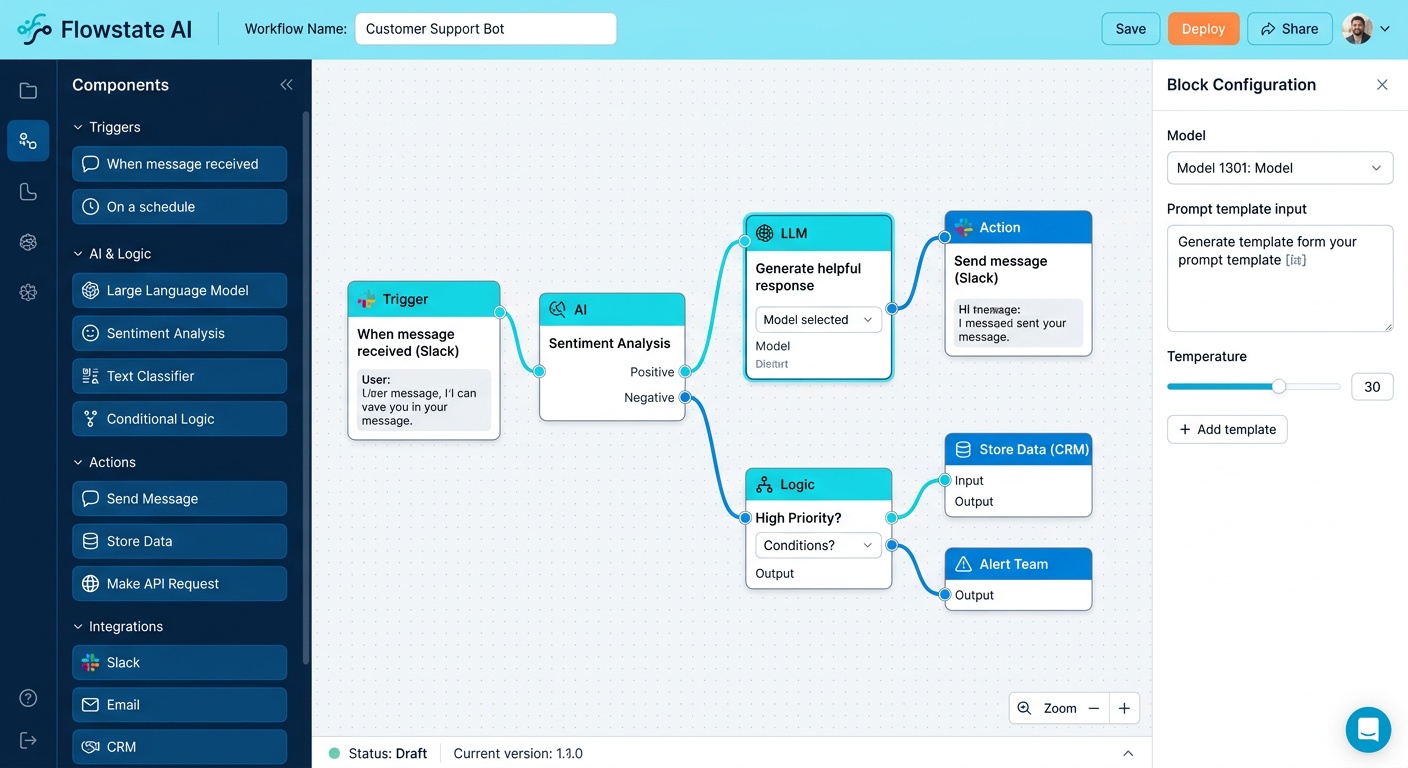Add the Sentiment Analysis component
Viewport: 1408px width, 768px height.
tap(179, 333)
